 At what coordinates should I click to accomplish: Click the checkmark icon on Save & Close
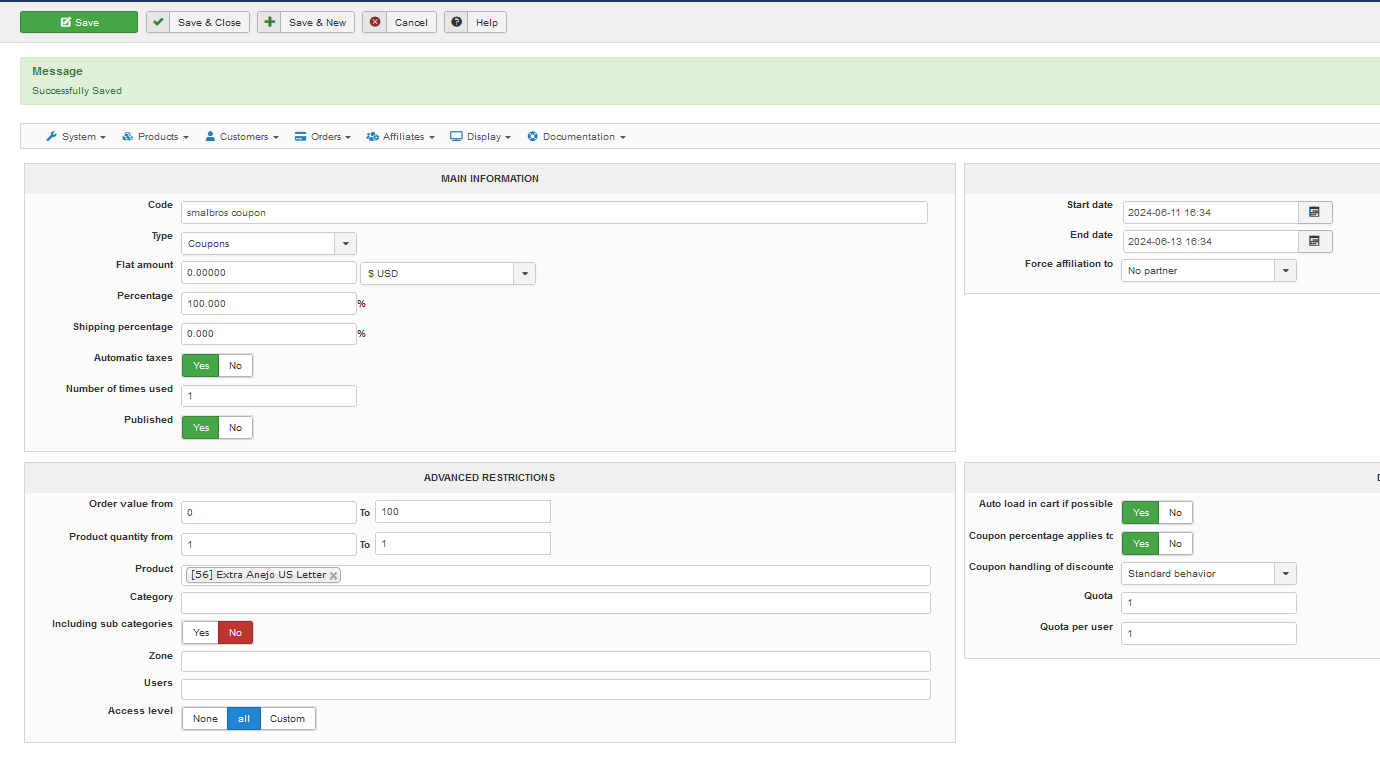(159, 22)
